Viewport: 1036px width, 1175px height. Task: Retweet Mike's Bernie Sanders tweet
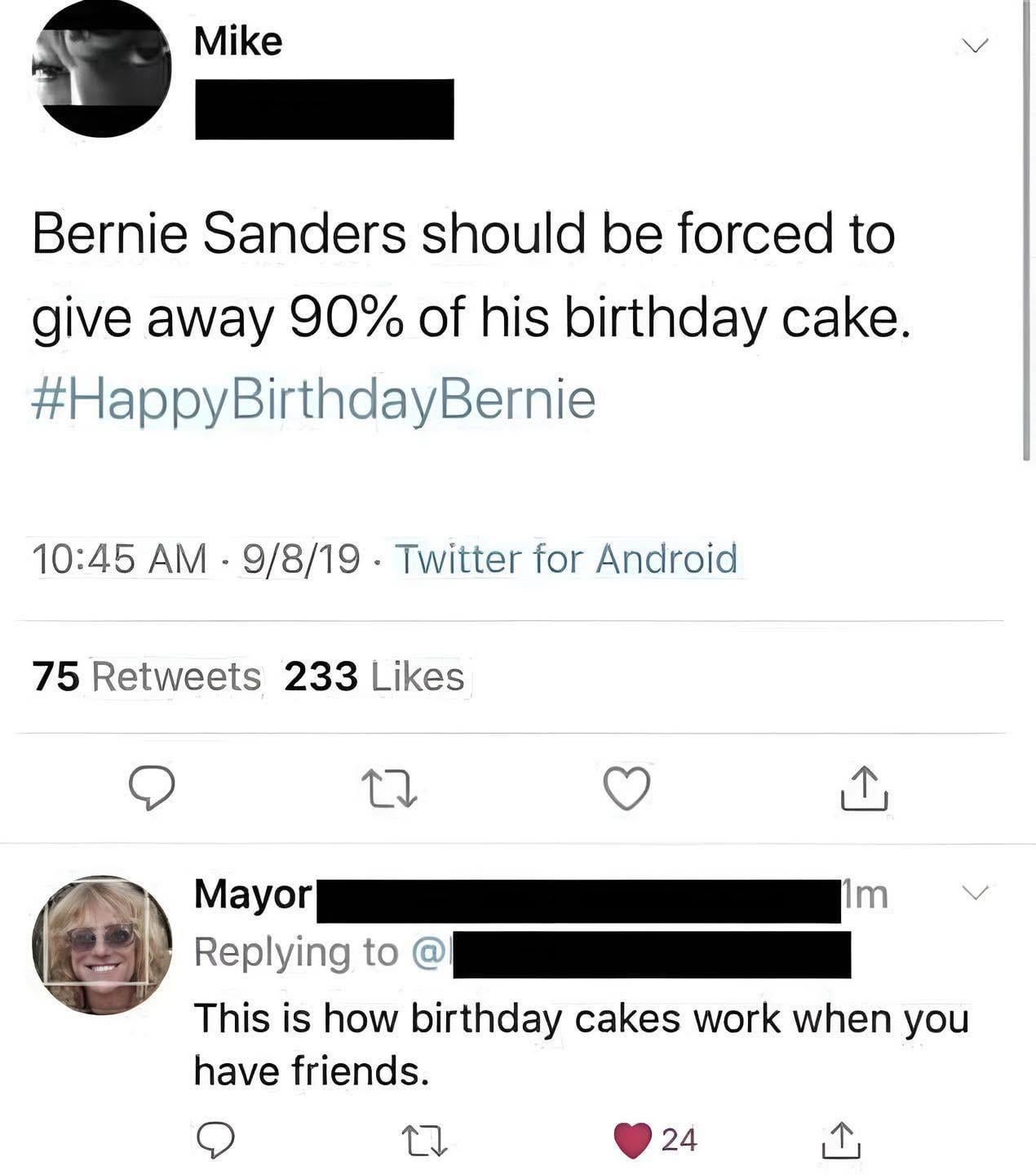tap(389, 789)
